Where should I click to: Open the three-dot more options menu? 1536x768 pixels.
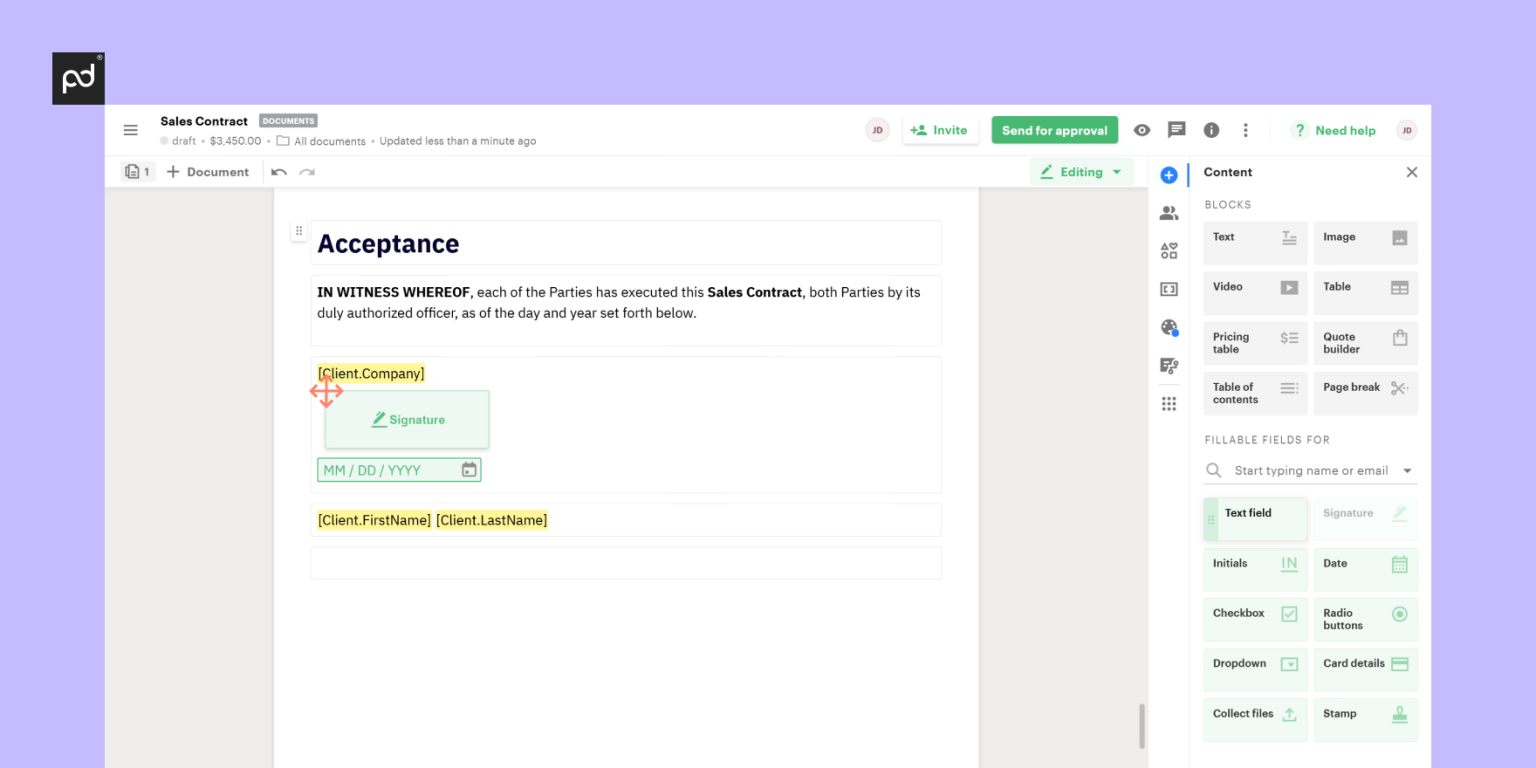point(1245,130)
